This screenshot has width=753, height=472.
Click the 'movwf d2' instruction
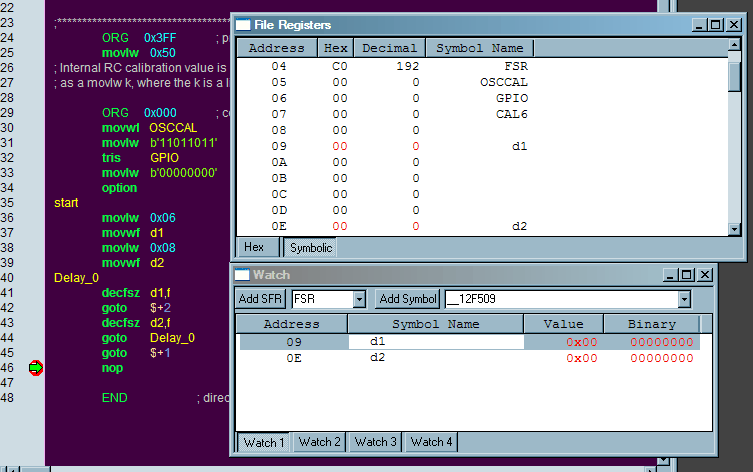point(133,263)
